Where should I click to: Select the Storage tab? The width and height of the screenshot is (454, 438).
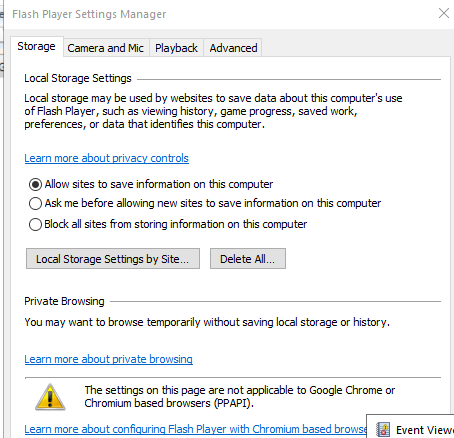[x=37, y=46]
